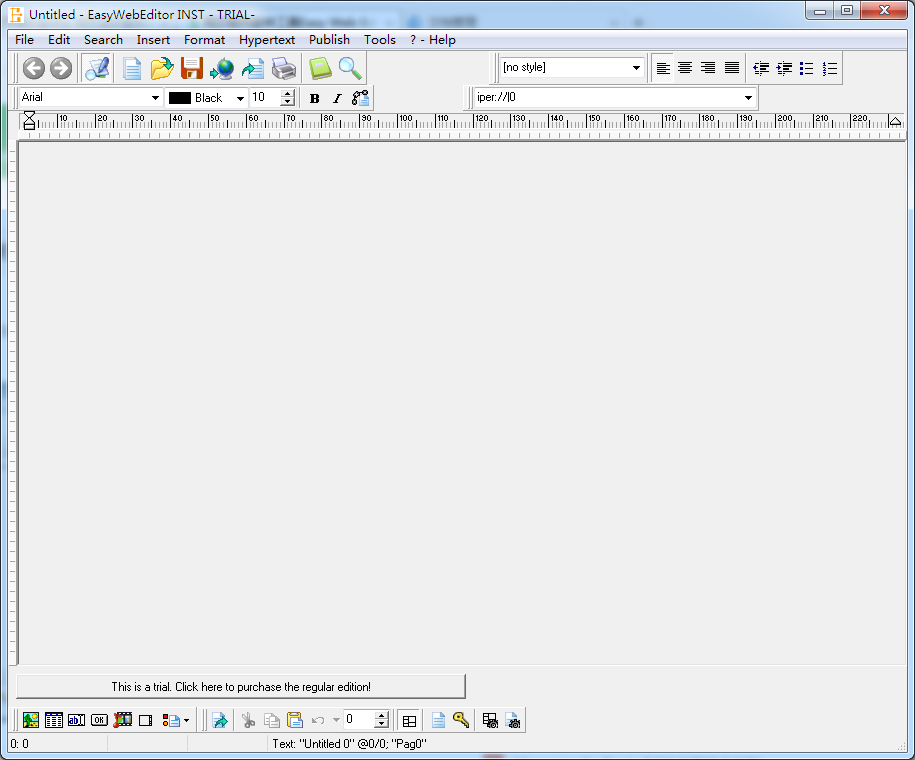Click the magnifying glass search icon

350,68
